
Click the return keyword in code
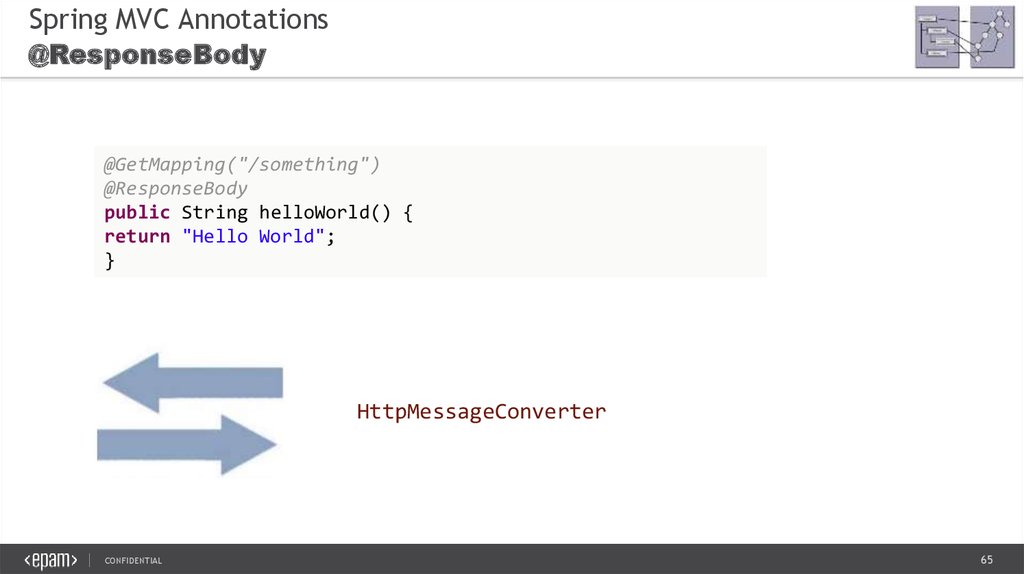[x=137, y=236]
